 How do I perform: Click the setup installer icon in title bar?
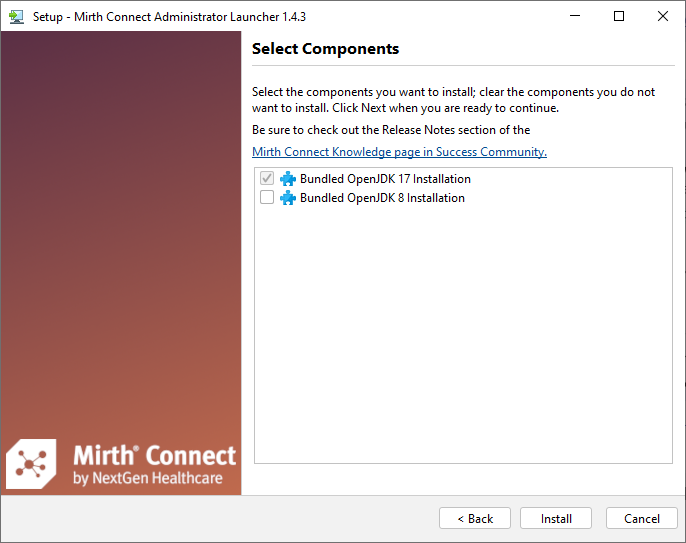click(17, 17)
